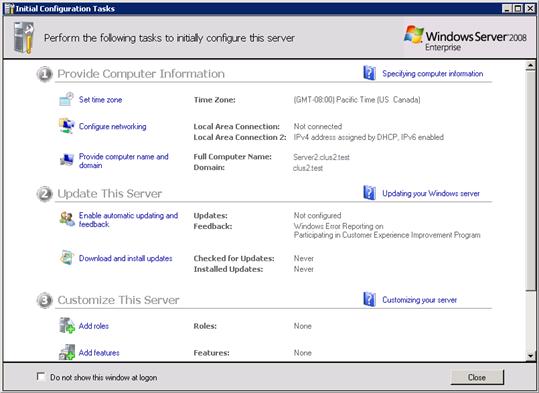Open Provide computer name and domain link
The height and width of the screenshot is (393, 539).
[124, 161]
